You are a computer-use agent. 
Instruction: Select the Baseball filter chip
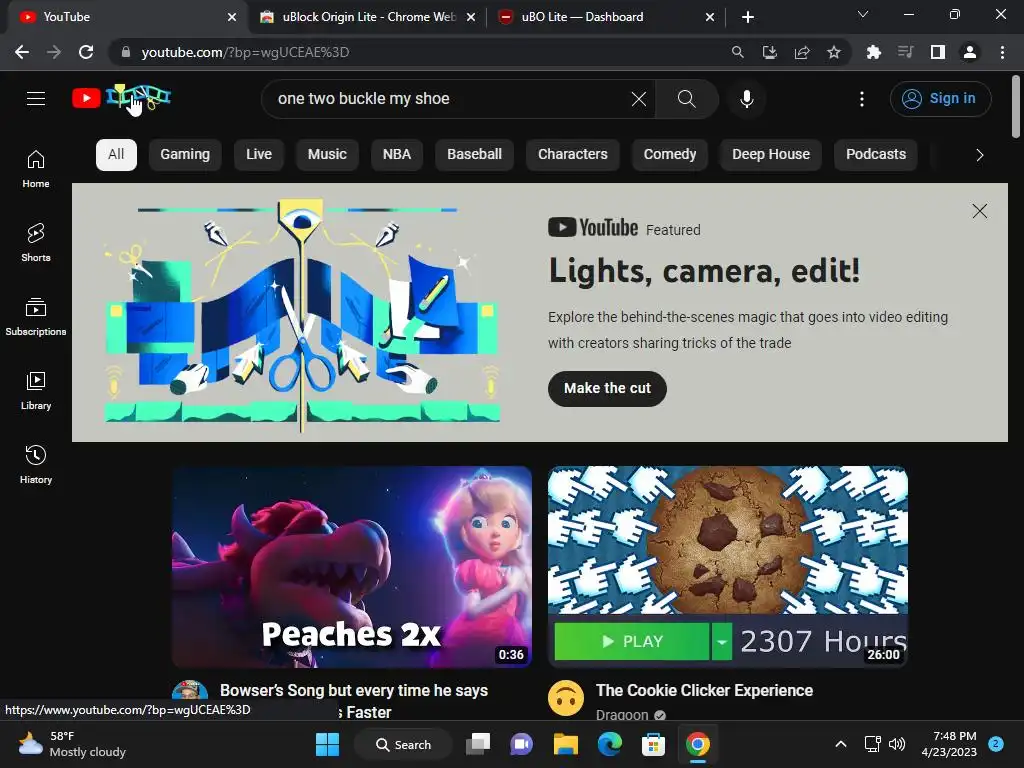pyautogui.click(x=475, y=155)
